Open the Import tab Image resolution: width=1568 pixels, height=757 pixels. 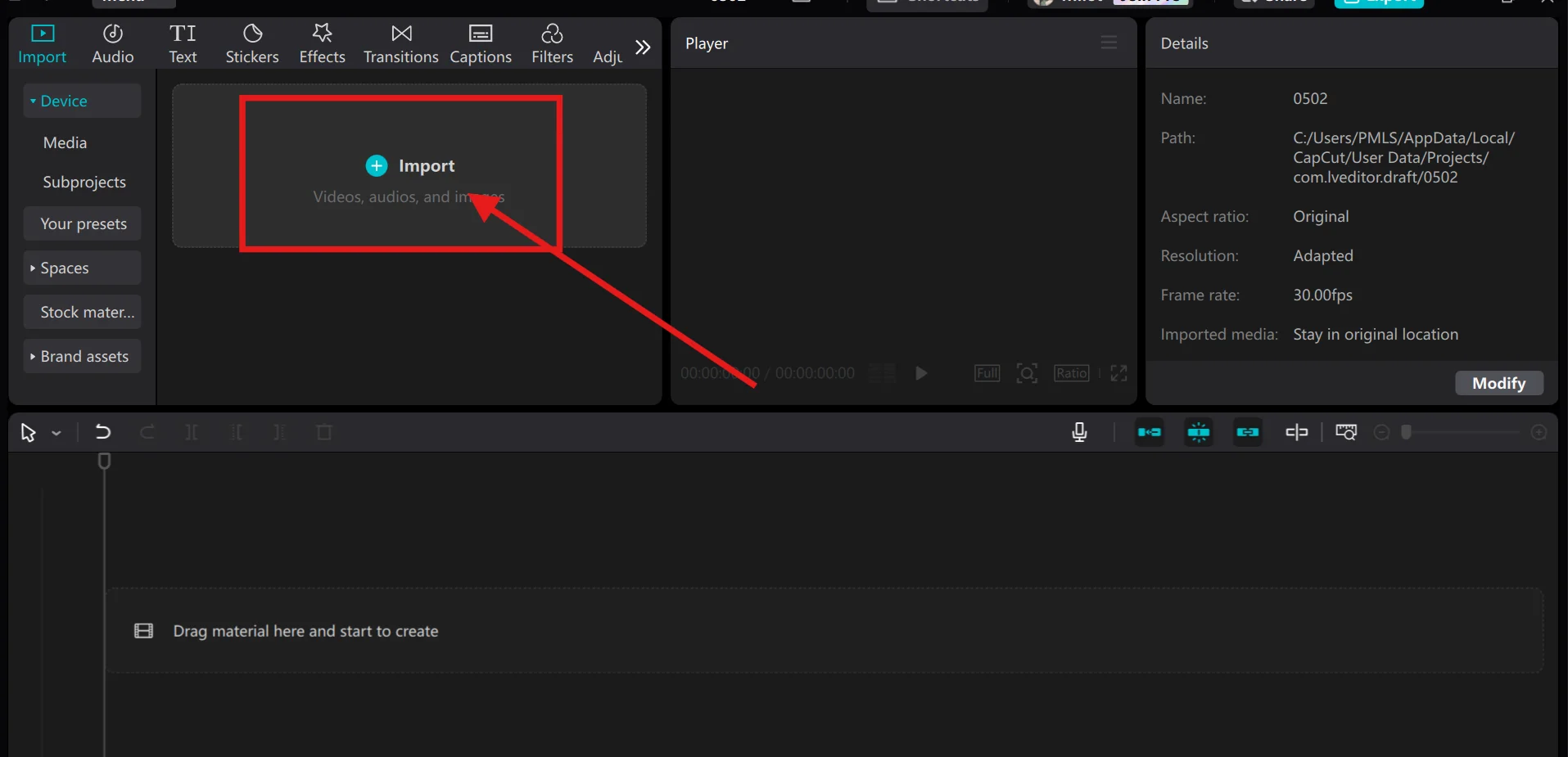(x=43, y=44)
